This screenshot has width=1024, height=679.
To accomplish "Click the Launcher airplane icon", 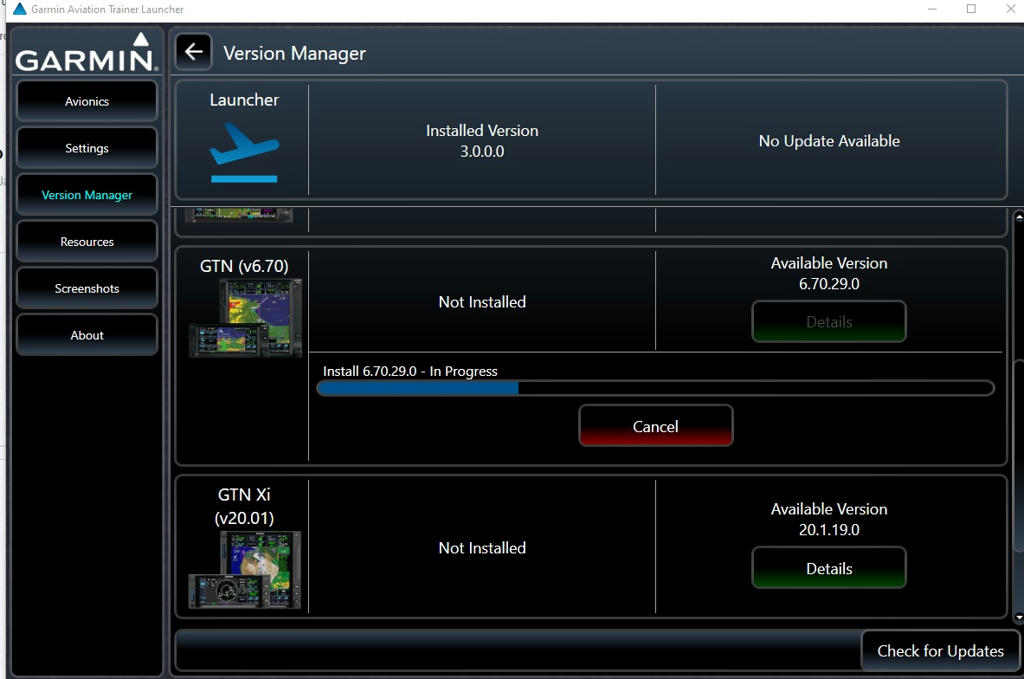I will pos(244,153).
